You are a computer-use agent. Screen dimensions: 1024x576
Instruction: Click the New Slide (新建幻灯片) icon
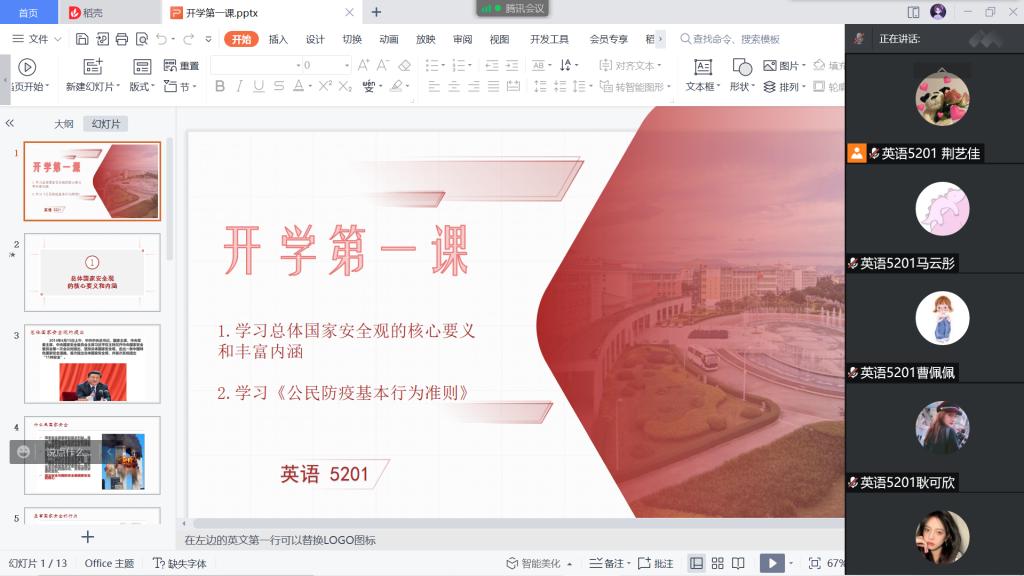click(92, 67)
